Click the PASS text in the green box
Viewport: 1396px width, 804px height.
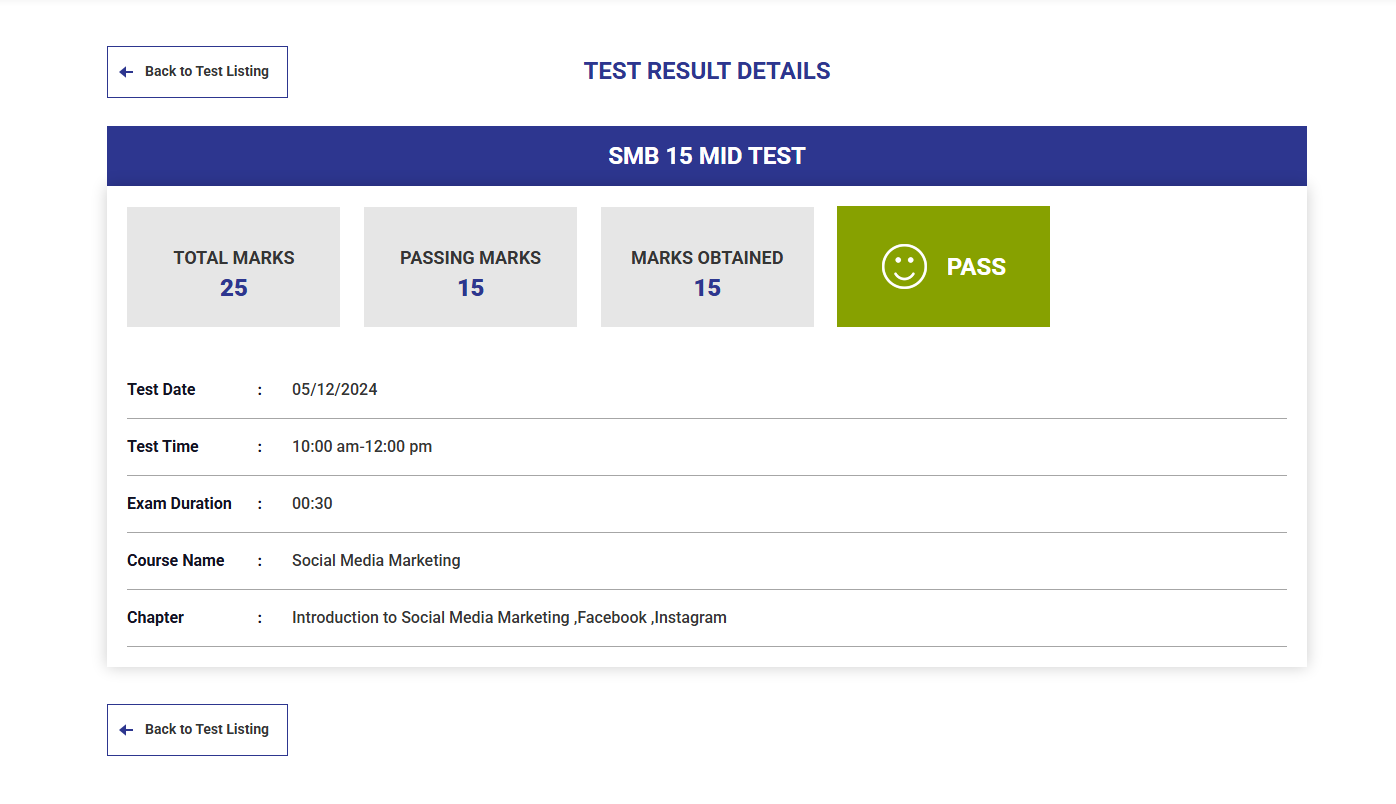[x=976, y=267]
